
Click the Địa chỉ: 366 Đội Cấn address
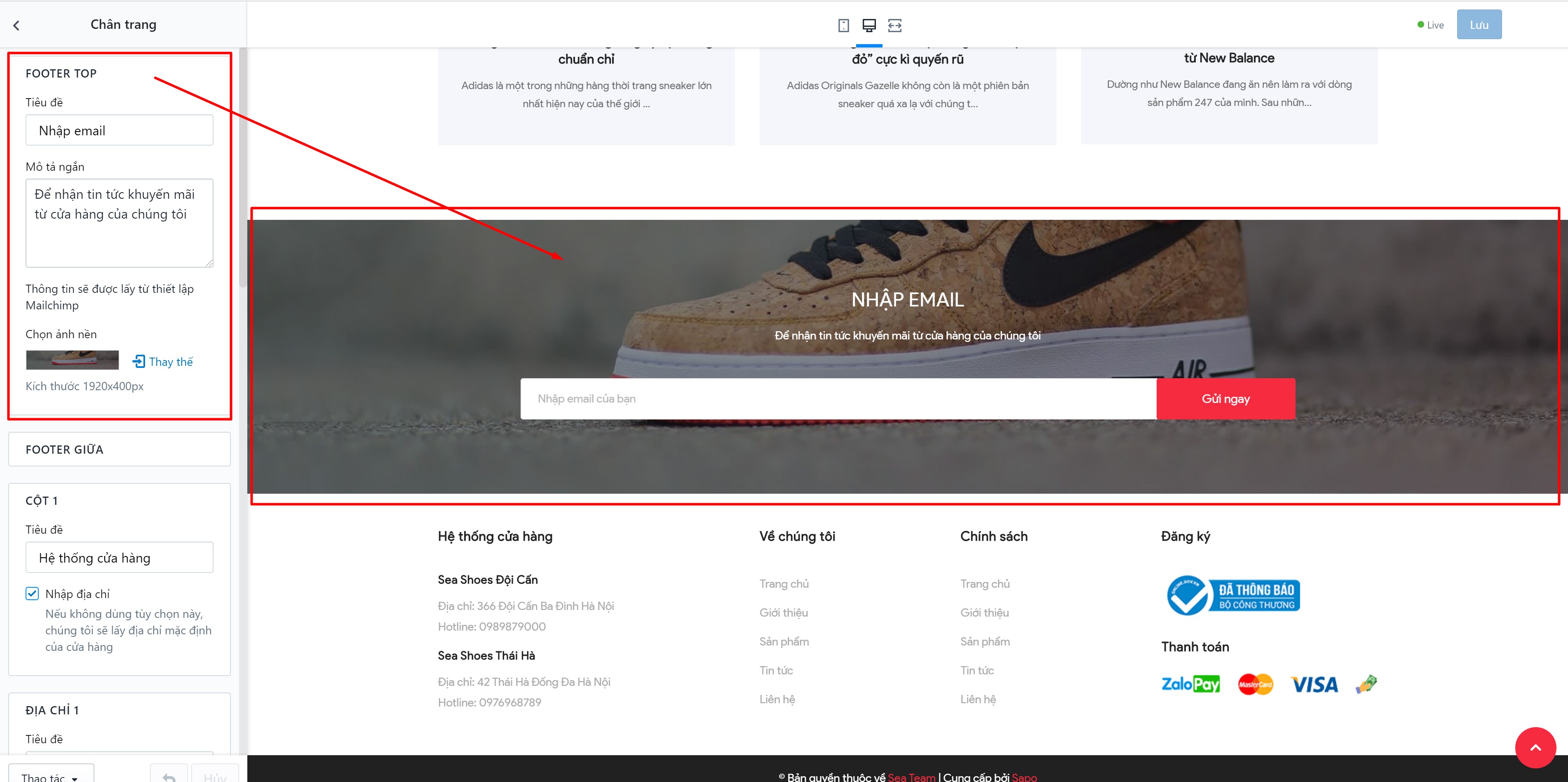[526, 606]
